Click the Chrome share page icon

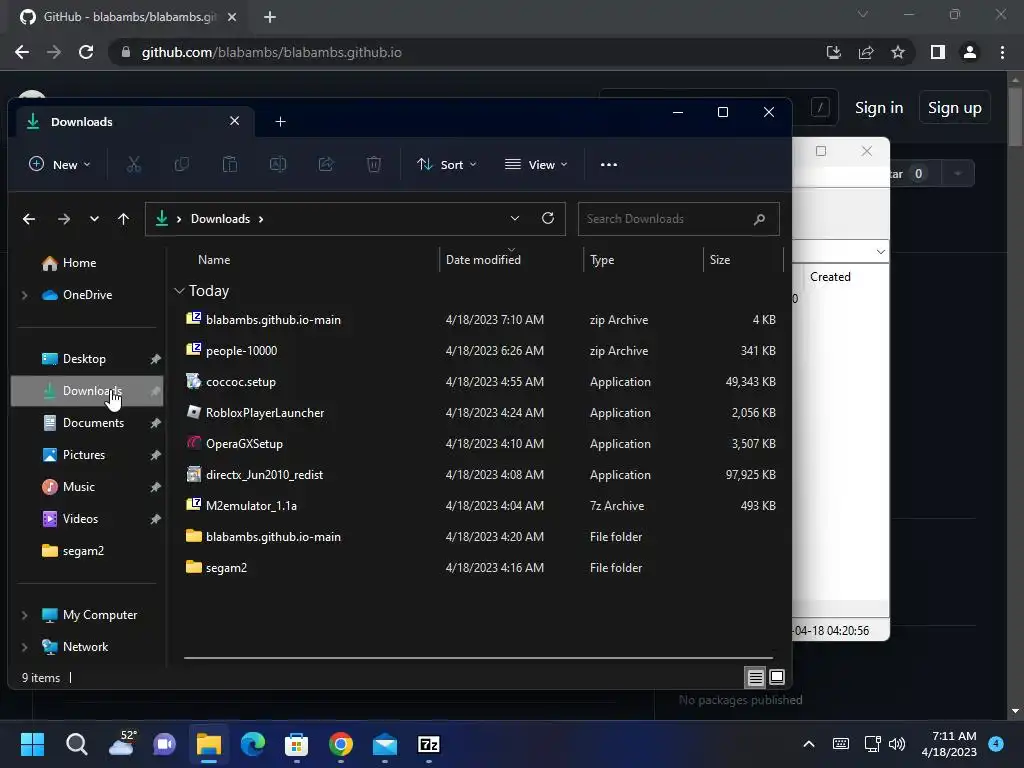pos(866,52)
